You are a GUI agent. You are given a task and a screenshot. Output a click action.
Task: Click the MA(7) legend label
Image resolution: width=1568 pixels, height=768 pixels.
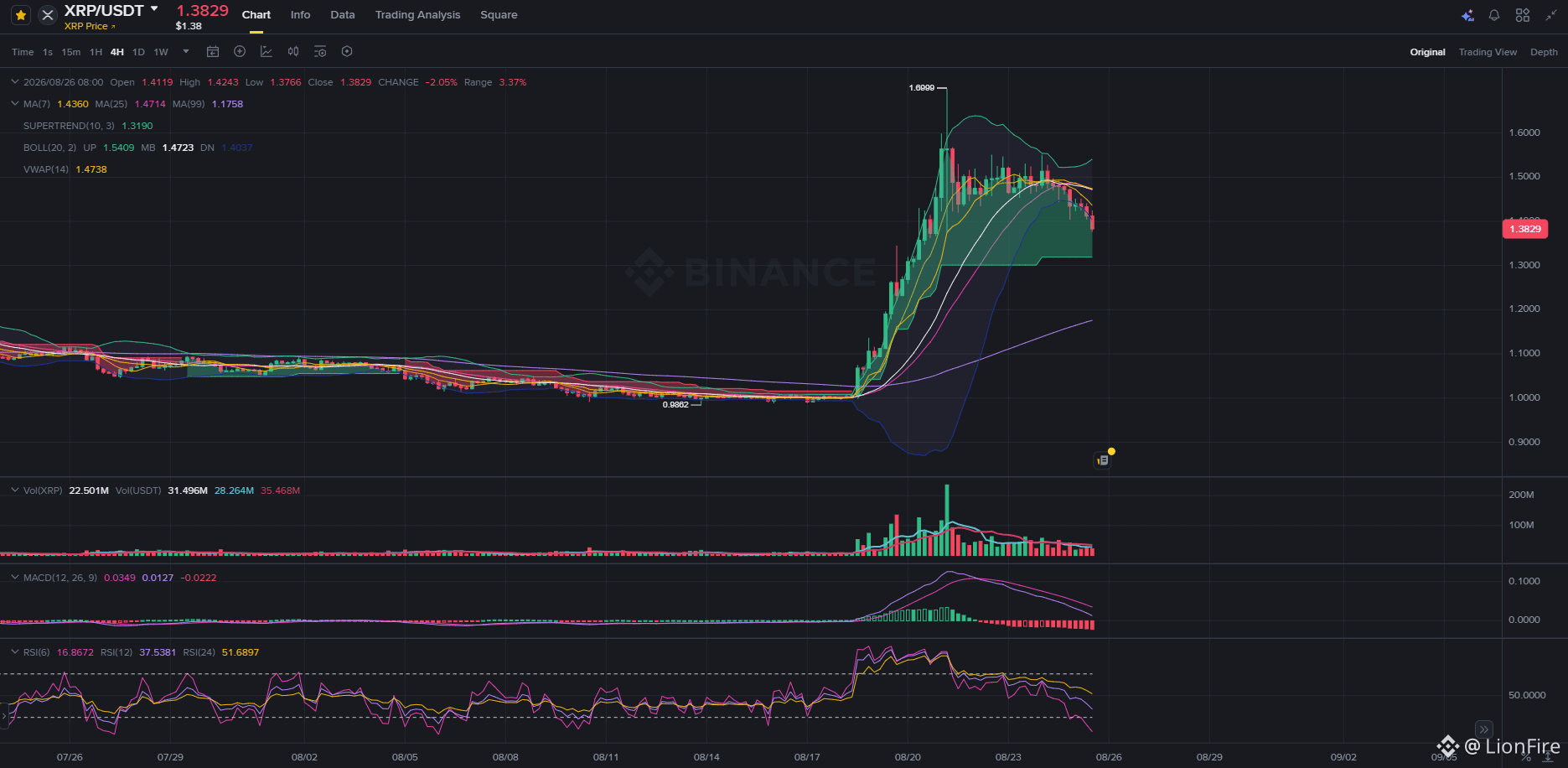(x=37, y=104)
